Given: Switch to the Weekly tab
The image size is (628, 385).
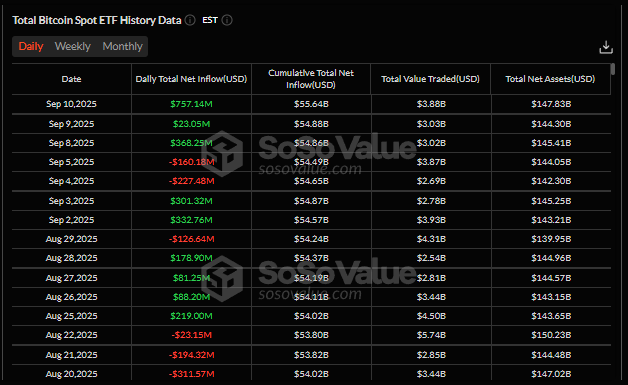Looking at the screenshot, I should (x=72, y=46).
